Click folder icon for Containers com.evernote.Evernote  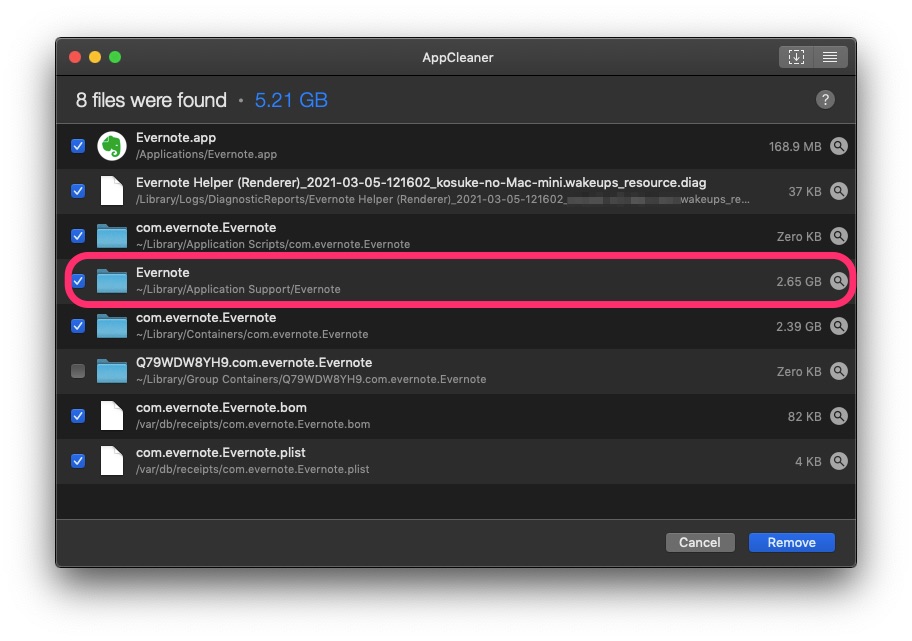click(x=112, y=326)
